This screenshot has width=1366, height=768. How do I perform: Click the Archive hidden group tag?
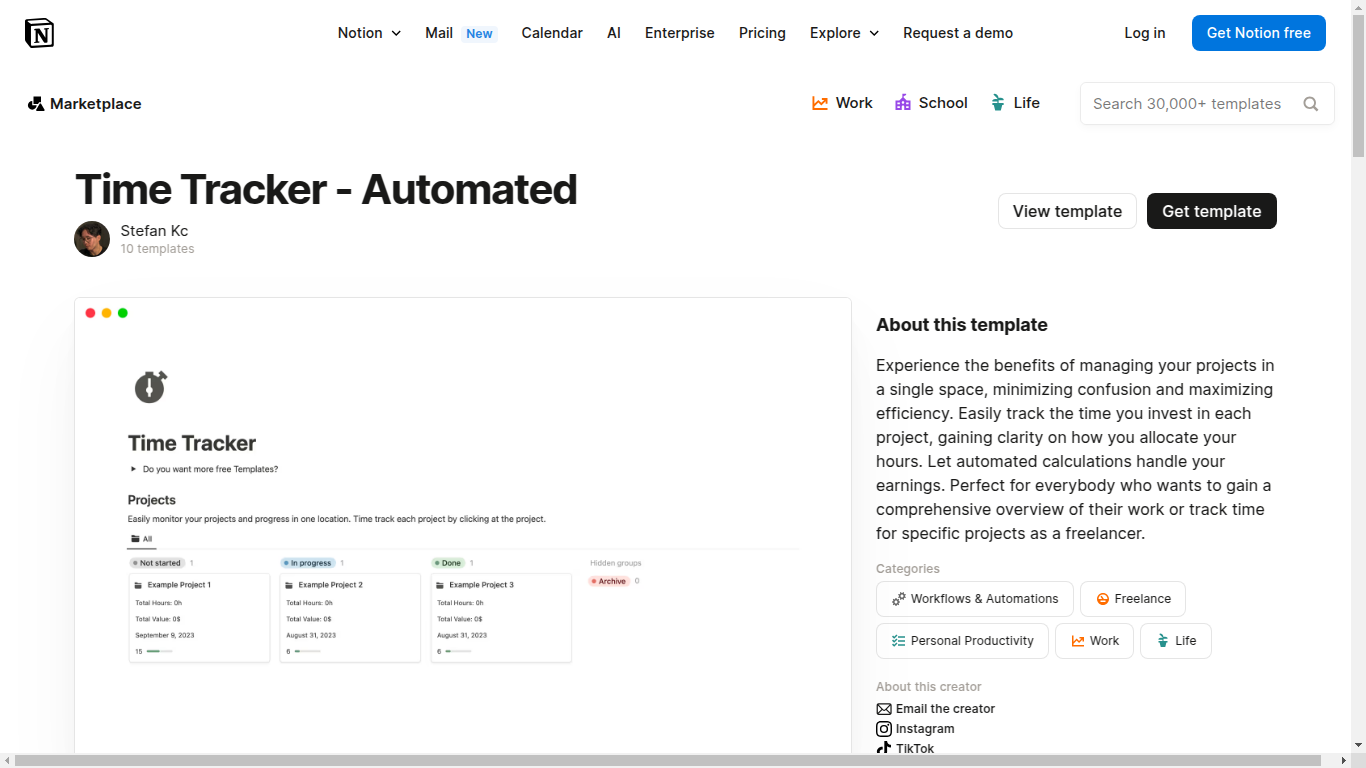609,581
